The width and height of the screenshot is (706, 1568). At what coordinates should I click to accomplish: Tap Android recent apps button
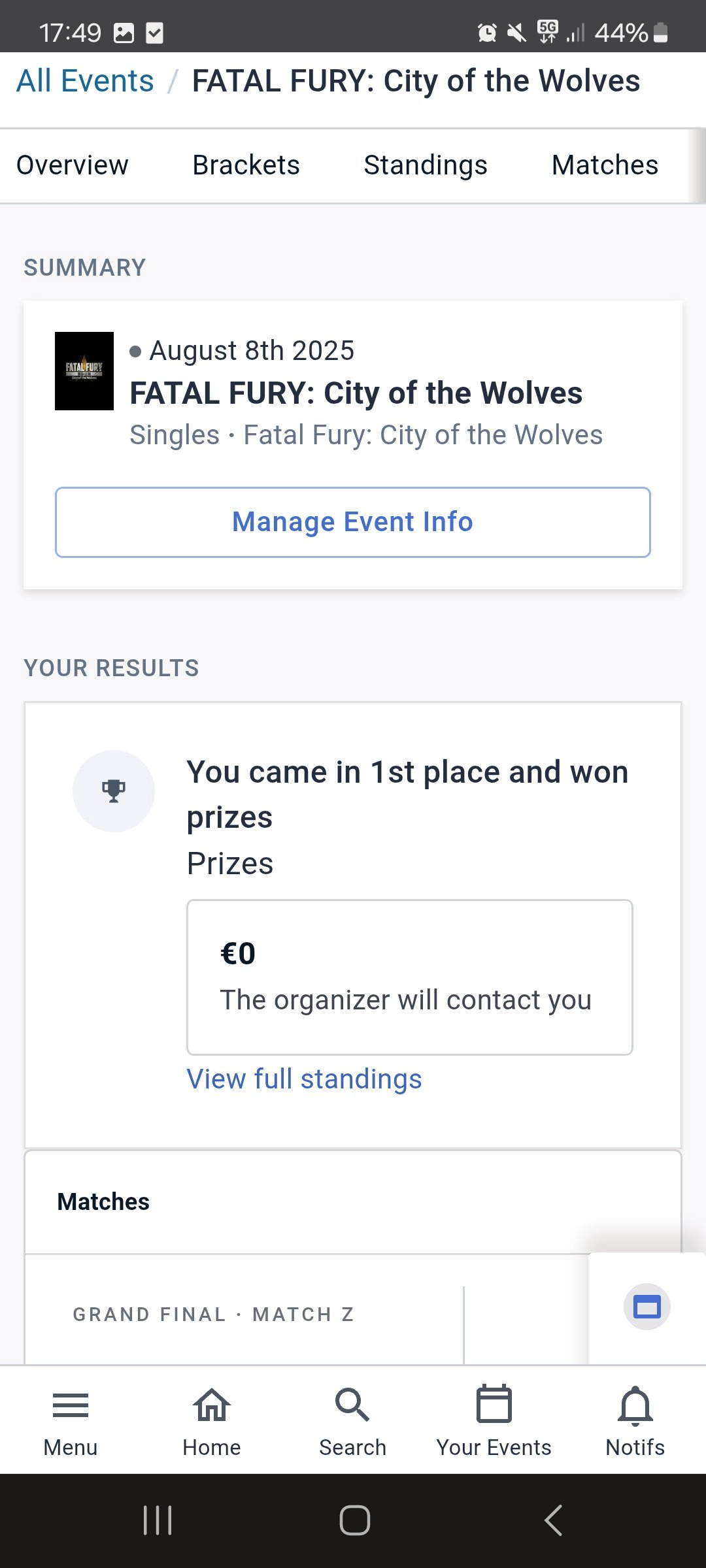[158, 1520]
